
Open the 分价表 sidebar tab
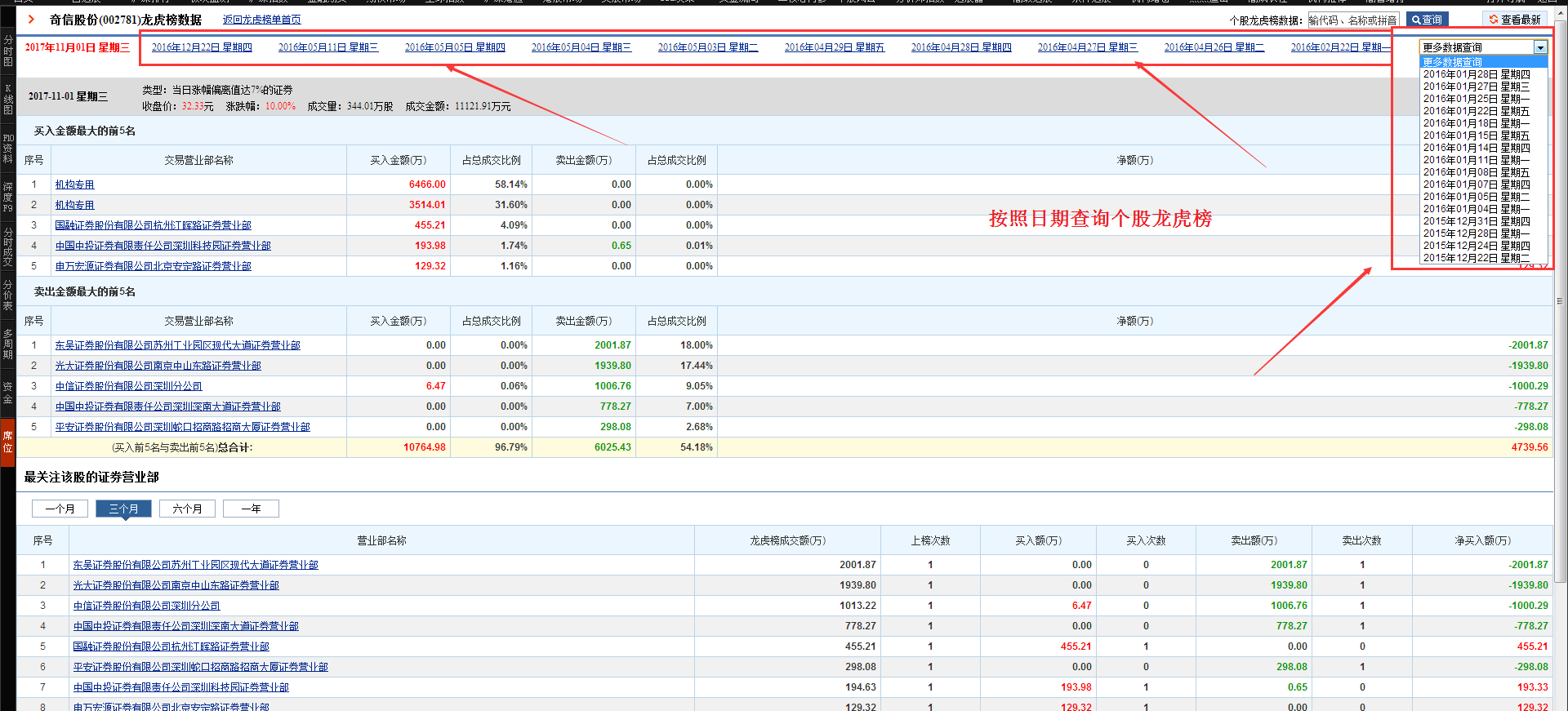7,296
